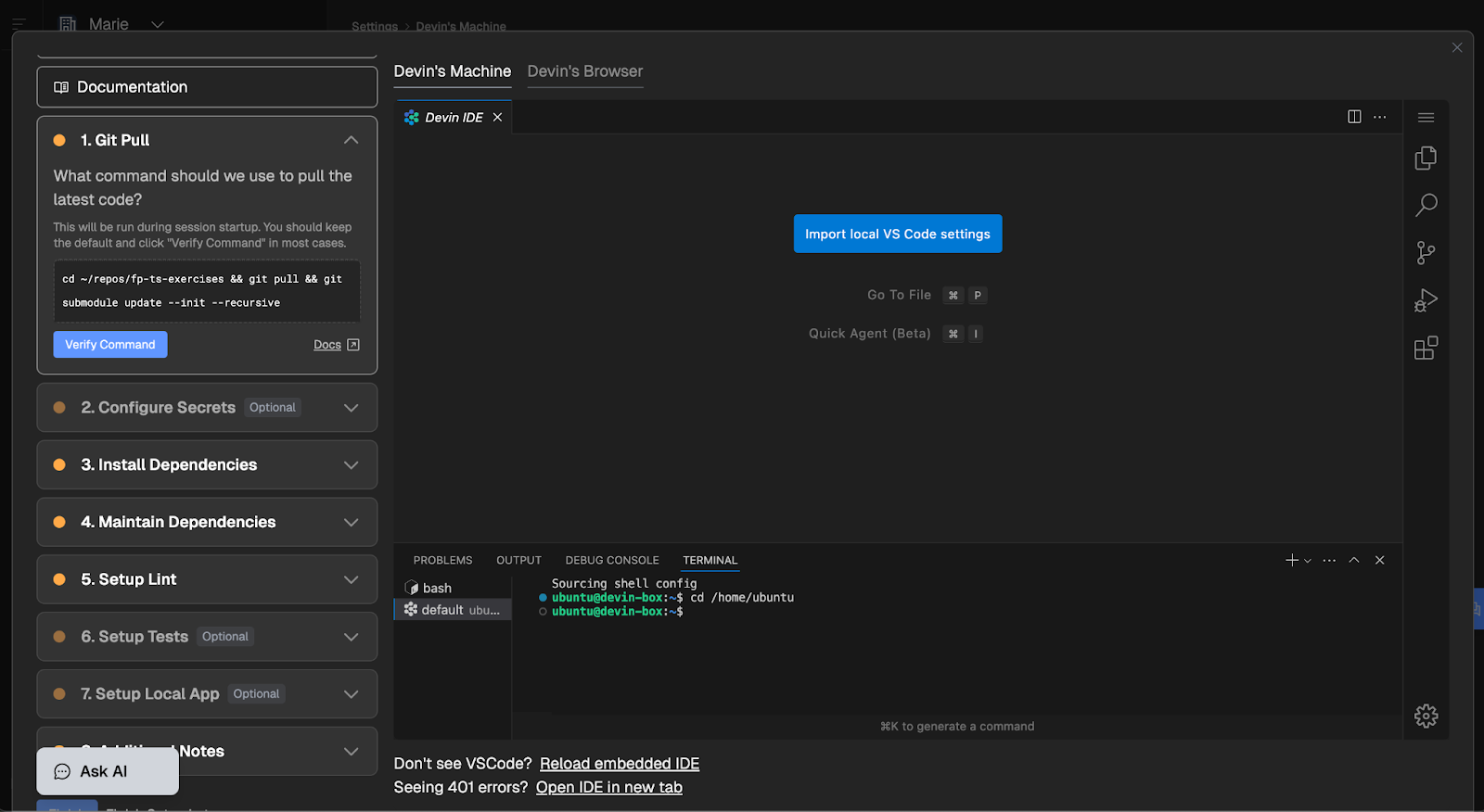The height and width of the screenshot is (812, 1484).
Task: Click the 1. Git Pull heading
Action: point(115,140)
